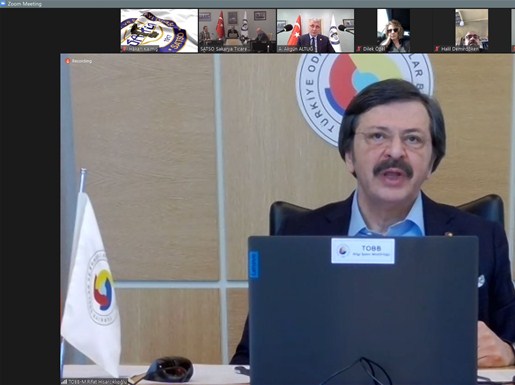
Task: Select the woman with sunglasses video thumbnail
Action: click(x=393, y=31)
